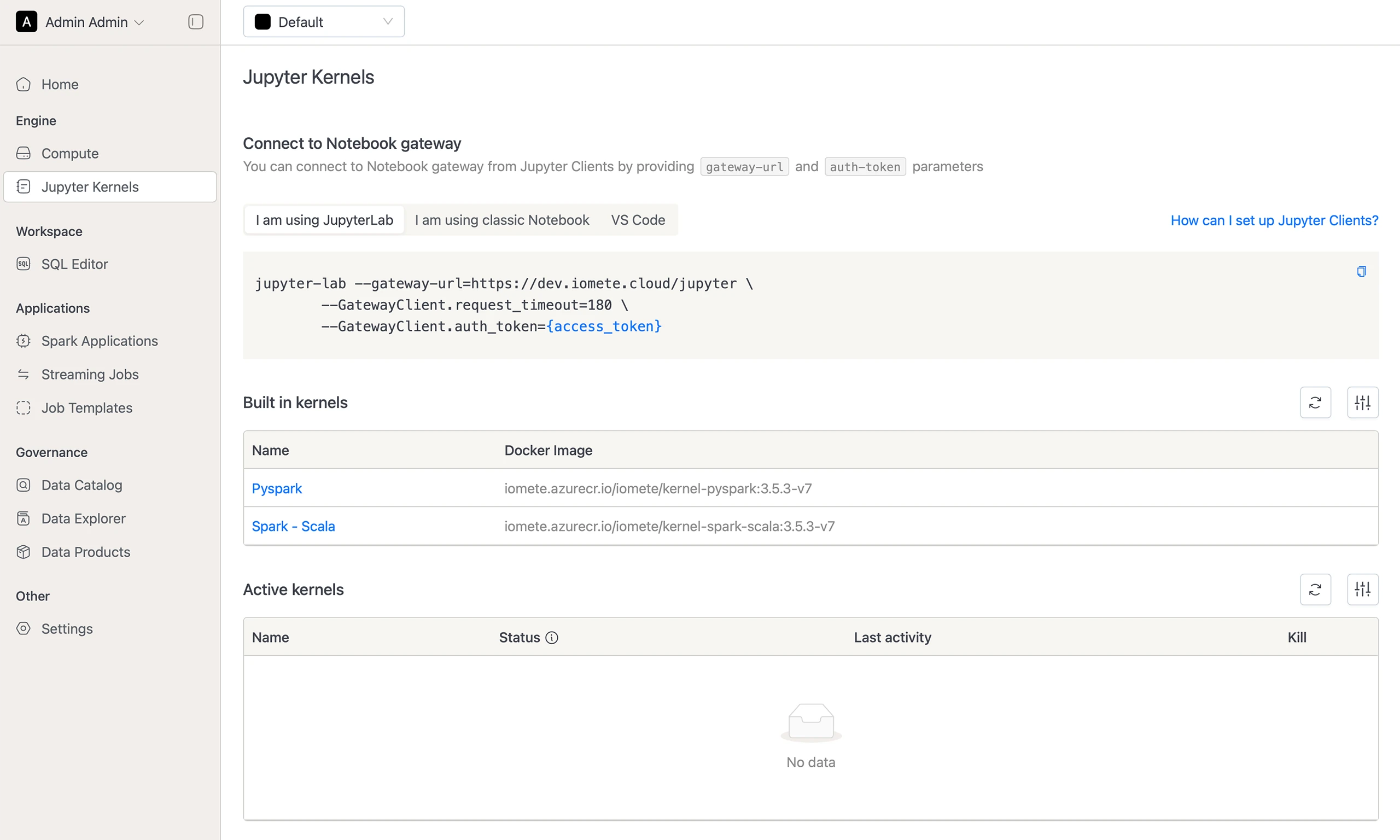The width and height of the screenshot is (1400, 840).
Task: Open the Default domain dropdown
Action: click(x=324, y=22)
